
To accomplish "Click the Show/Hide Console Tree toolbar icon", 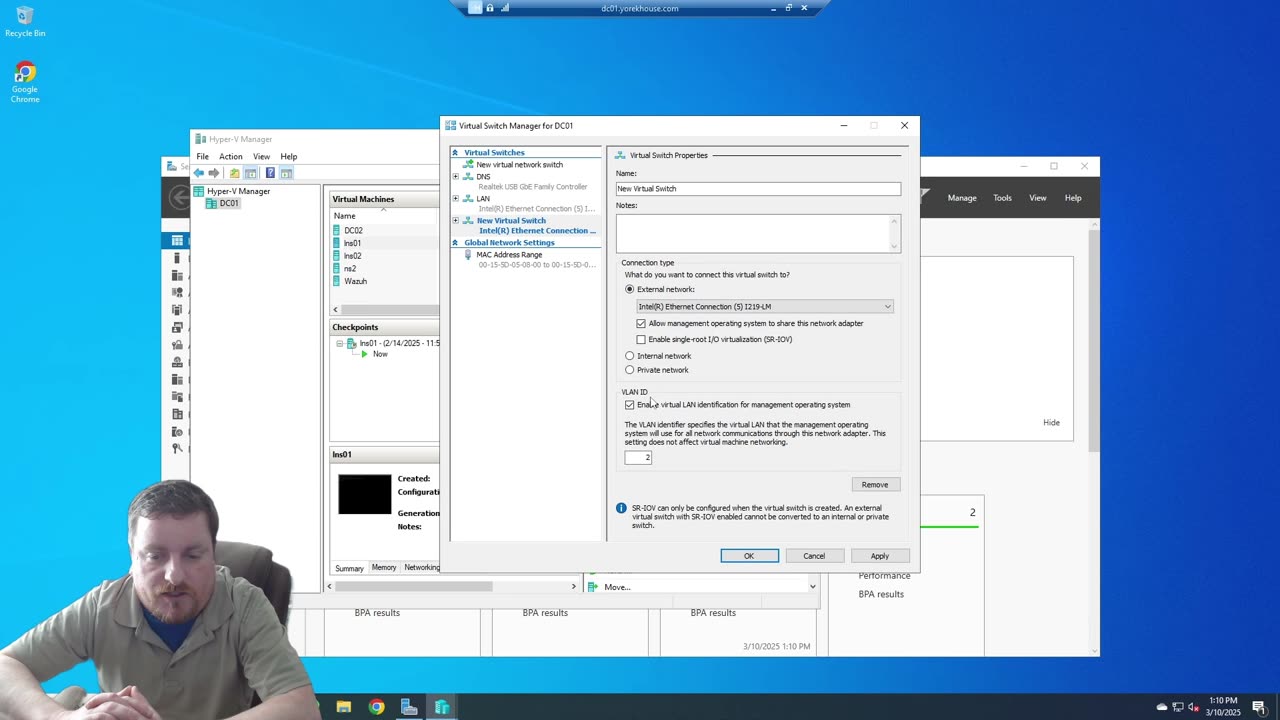I will coord(251,173).
